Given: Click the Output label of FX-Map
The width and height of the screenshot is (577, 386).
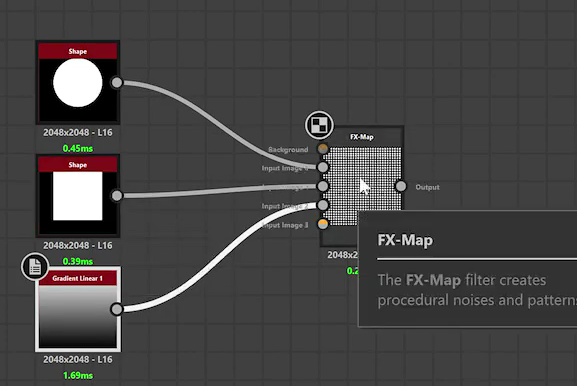Looking at the screenshot, I should click(427, 187).
